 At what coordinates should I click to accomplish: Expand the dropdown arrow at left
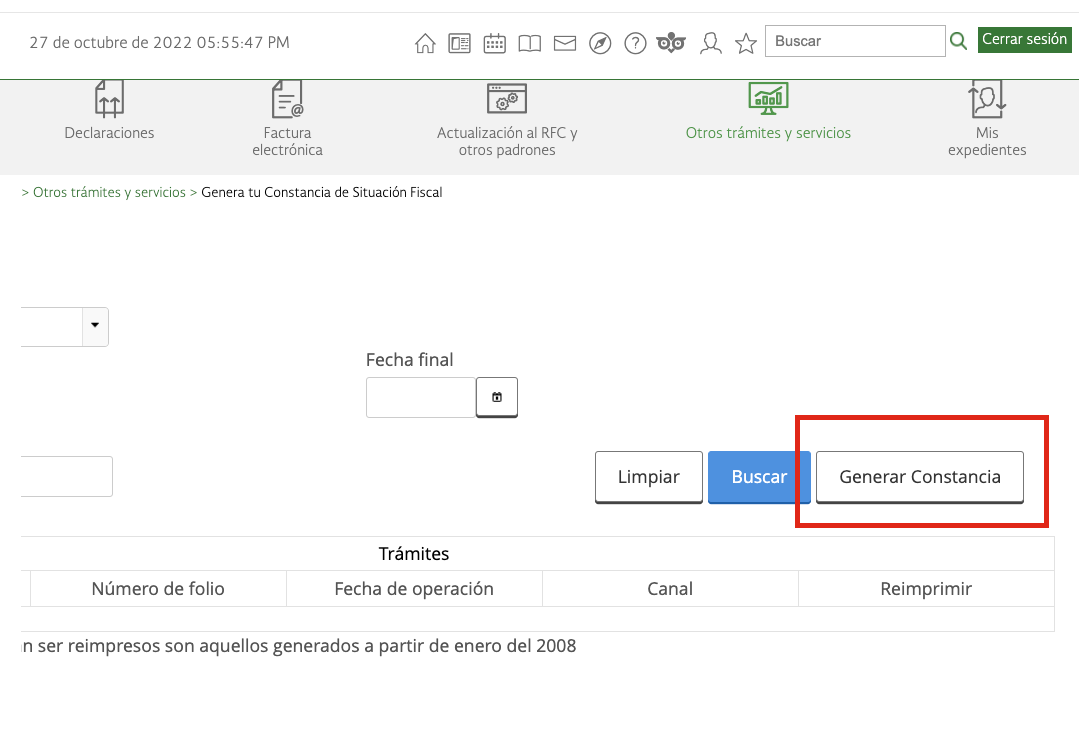(95, 325)
